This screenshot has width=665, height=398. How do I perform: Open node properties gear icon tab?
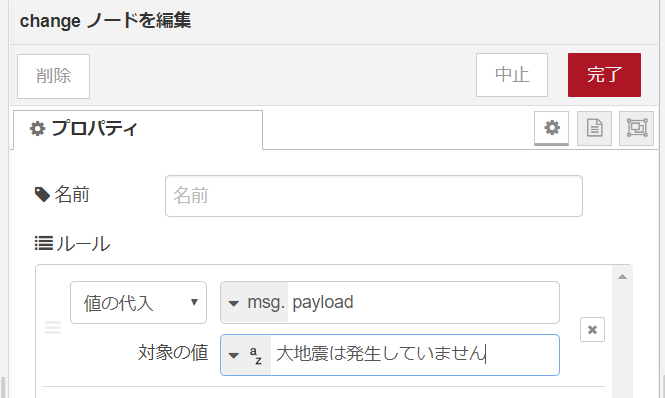[551, 128]
